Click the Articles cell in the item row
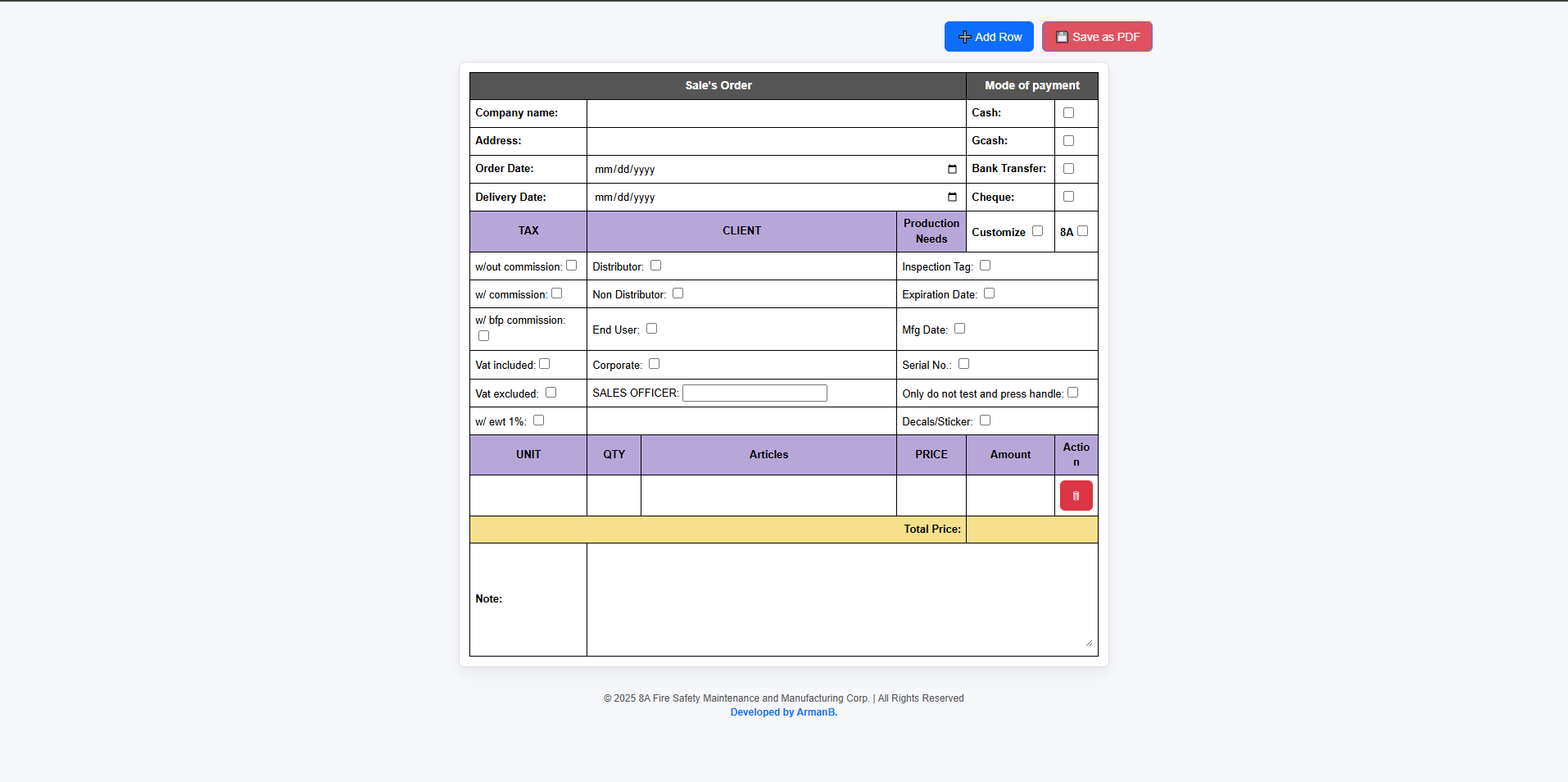Screen dimensions: 1568x782 click(x=768, y=496)
